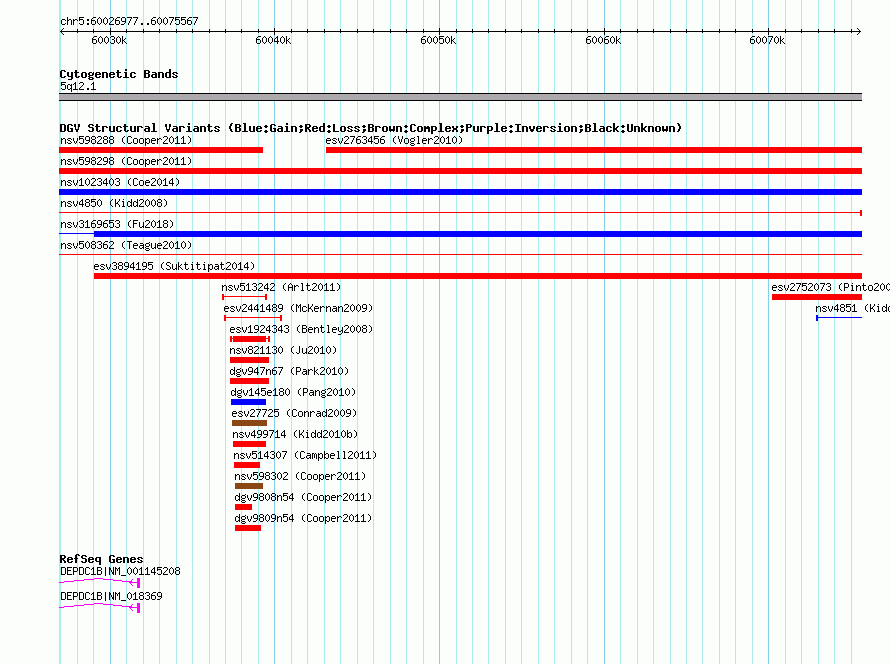
Task: Select the nsv3169653 (Fu2018) label
Action: click(x=117, y=224)
